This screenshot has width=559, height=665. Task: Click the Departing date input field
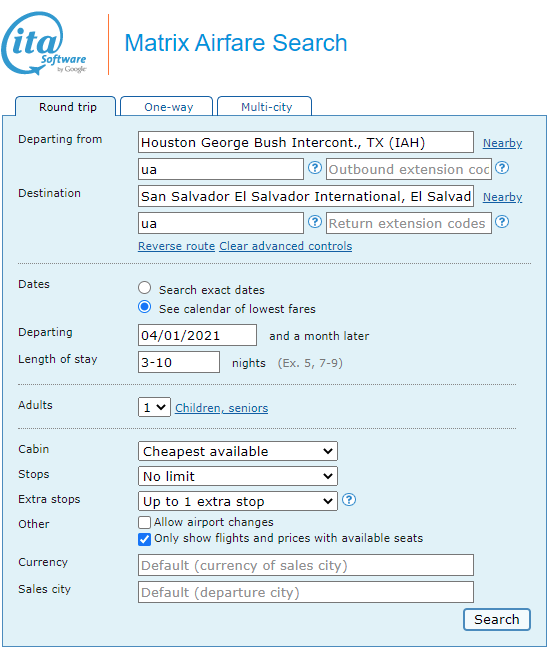click(x=197, y=335)
